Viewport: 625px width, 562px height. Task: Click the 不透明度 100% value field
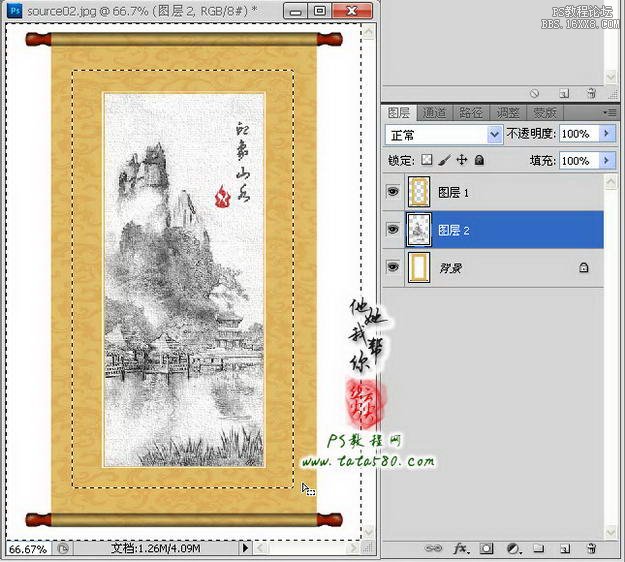(x=579, y=134)
